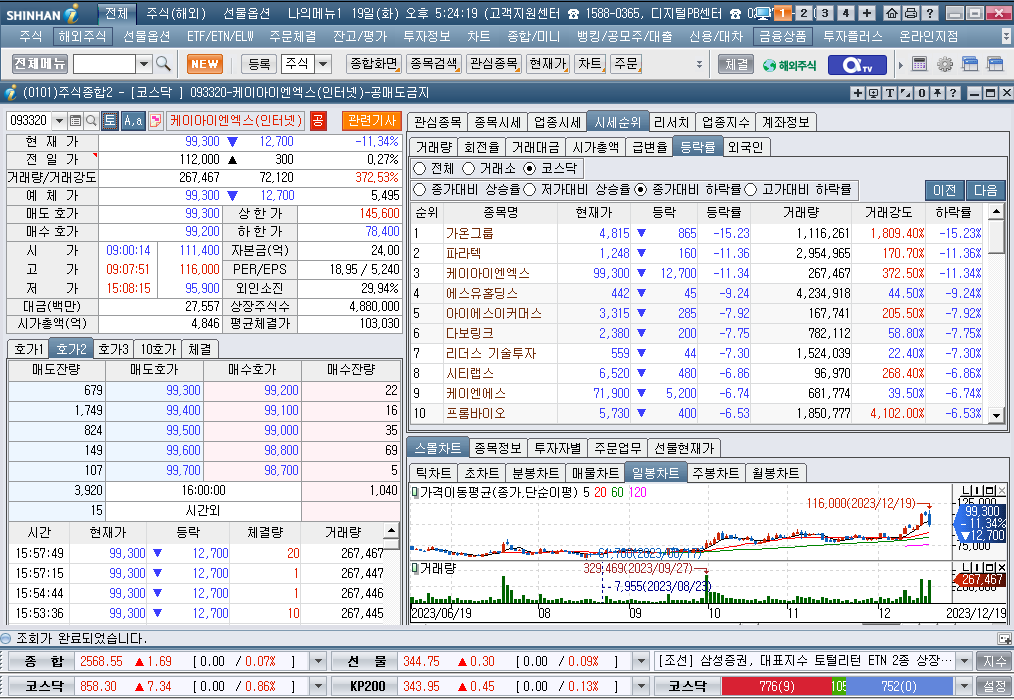Click the 관련기사 button

click(372, 120)
